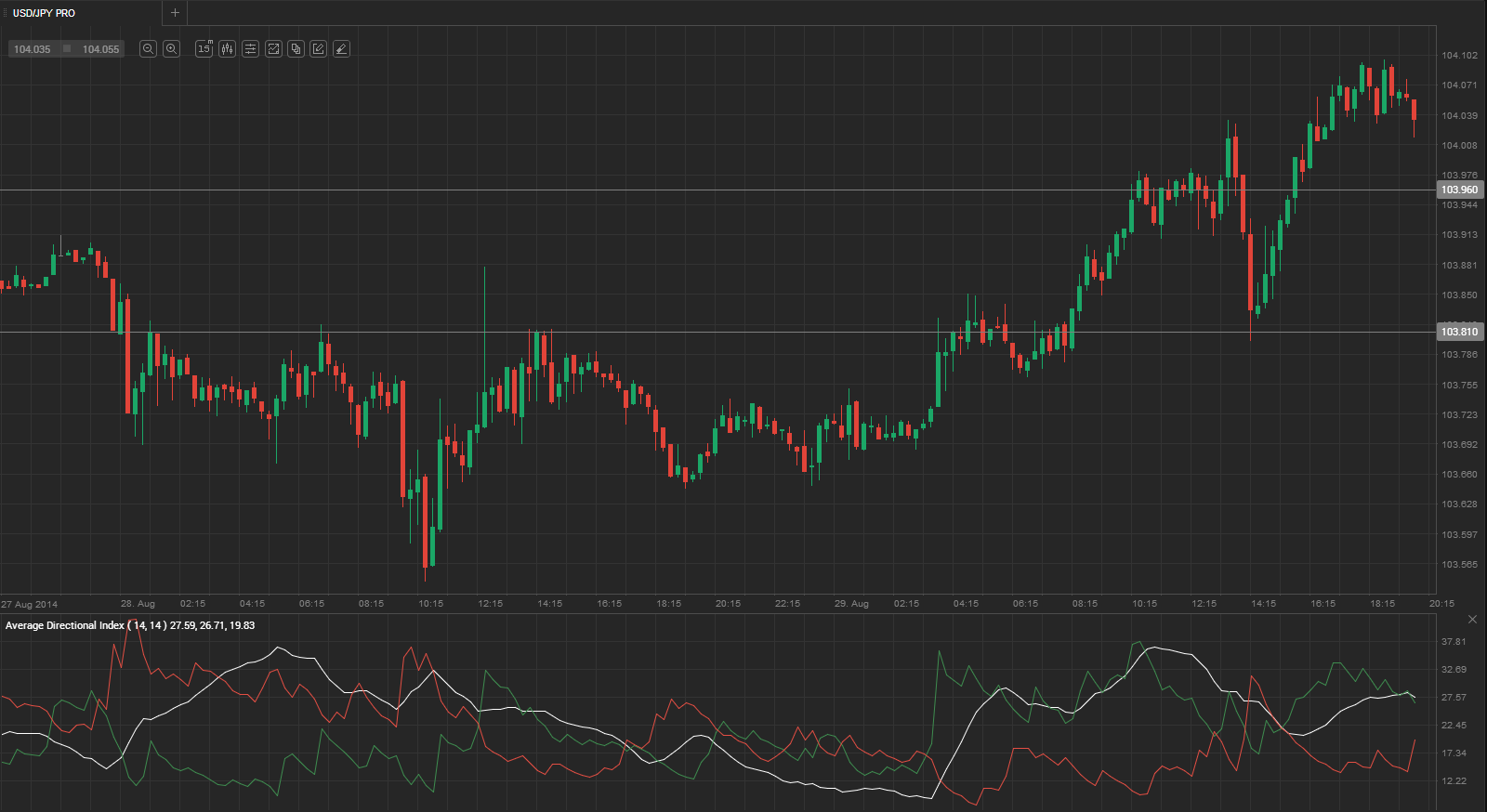The image size is (1487, 812).
Task: Click the 103.960 horizontal line price label
Action: 1459,190
